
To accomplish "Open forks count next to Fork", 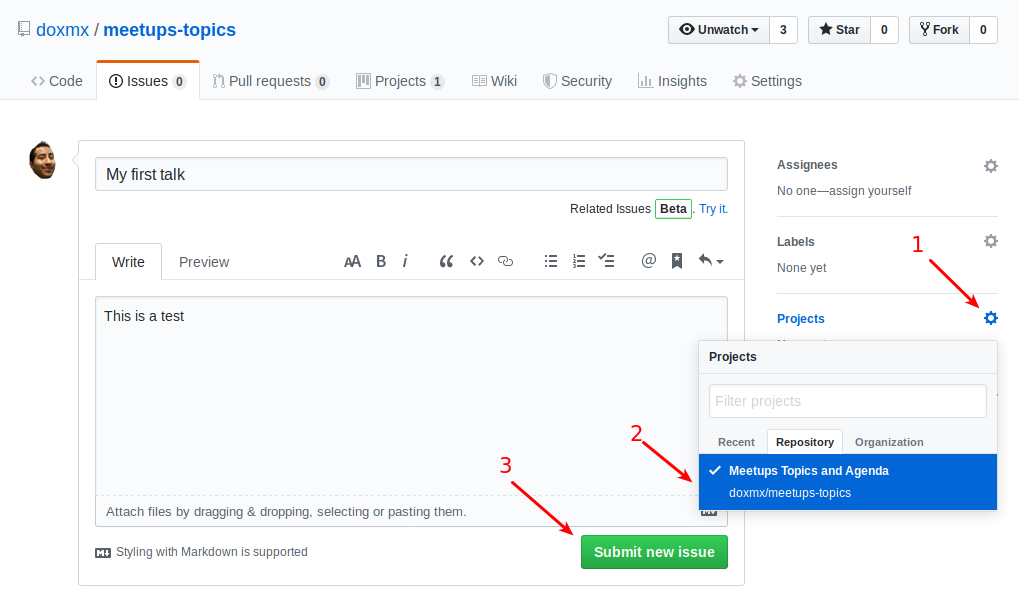I will pyautogui.click(x=983, y=30).
